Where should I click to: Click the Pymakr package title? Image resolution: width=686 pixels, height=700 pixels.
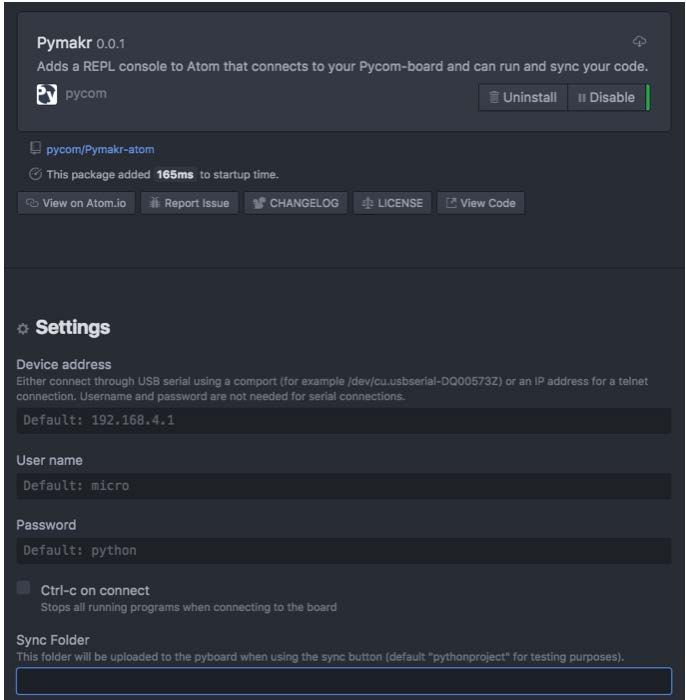click(64, 43)
